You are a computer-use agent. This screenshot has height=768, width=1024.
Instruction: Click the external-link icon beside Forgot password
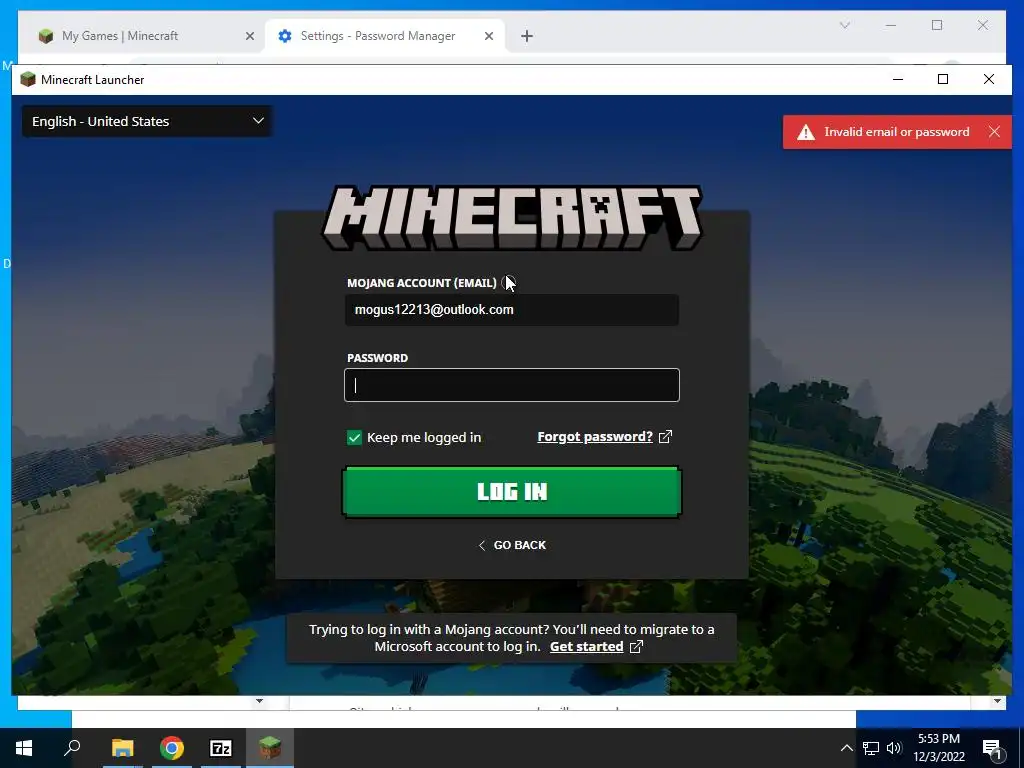tap(665, 437)
